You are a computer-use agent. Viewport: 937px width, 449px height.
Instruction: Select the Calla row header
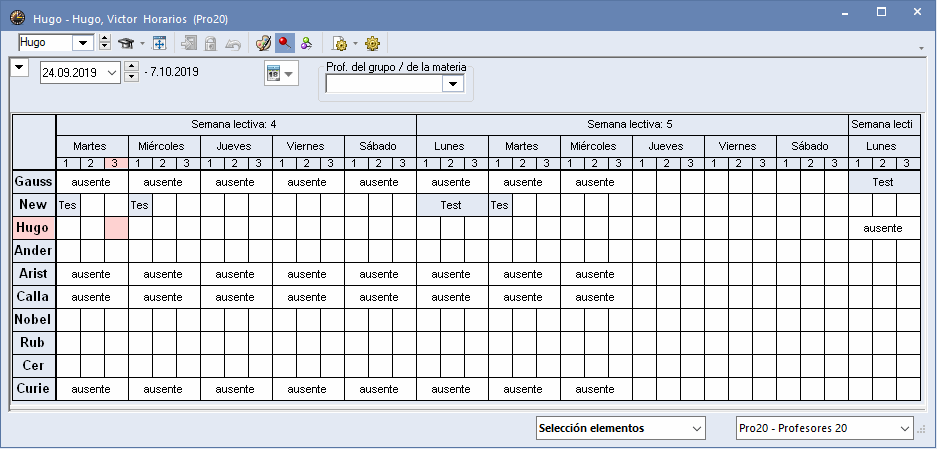point(33,297)
